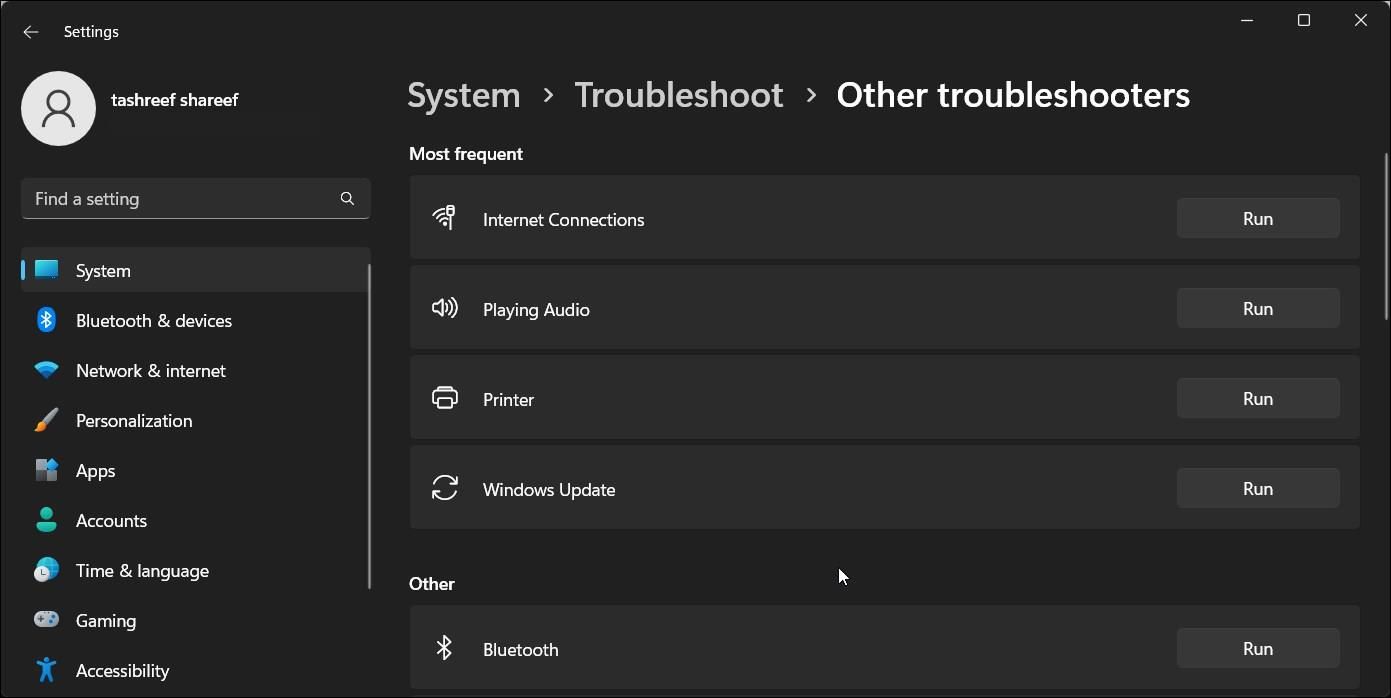1391x698 pixels.
Task: Open Time & language settings
Action: 142,570
